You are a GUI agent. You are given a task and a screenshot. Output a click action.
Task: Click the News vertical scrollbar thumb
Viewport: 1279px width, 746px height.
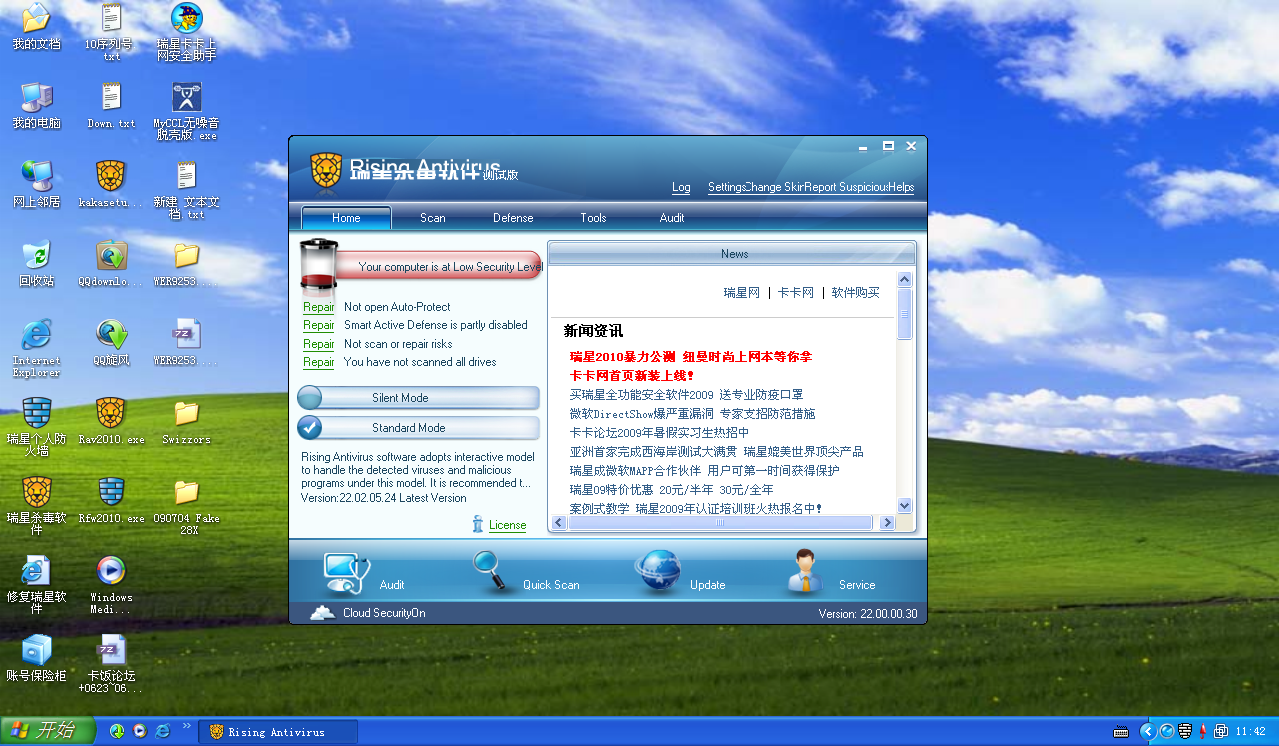(904, 314)
